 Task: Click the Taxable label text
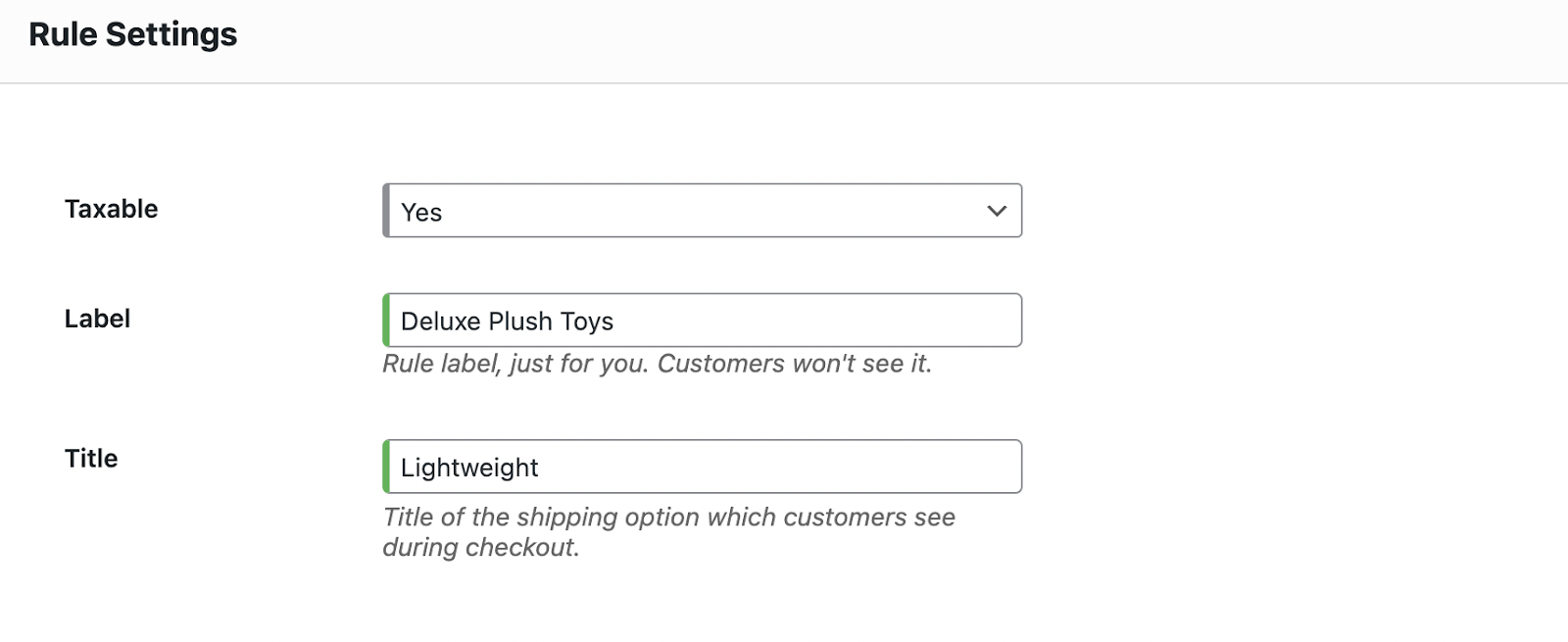coord(111,208)
